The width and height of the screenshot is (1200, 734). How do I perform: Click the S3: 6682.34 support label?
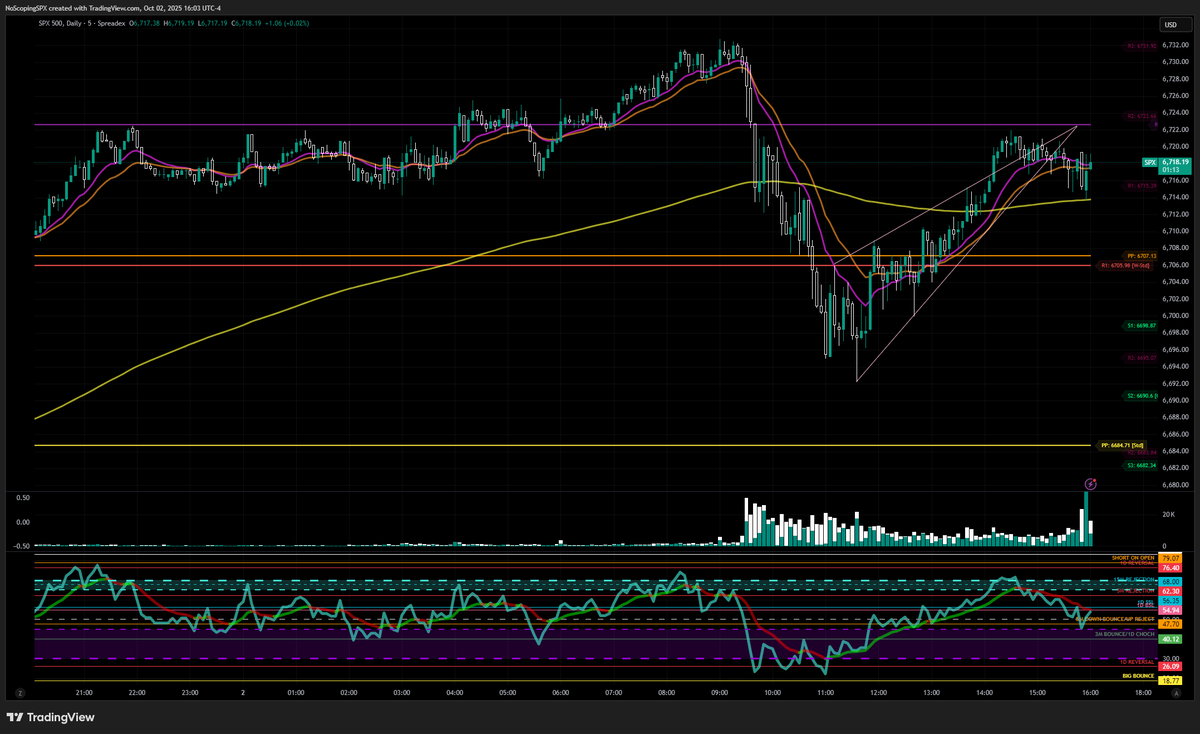[1140, 465]
